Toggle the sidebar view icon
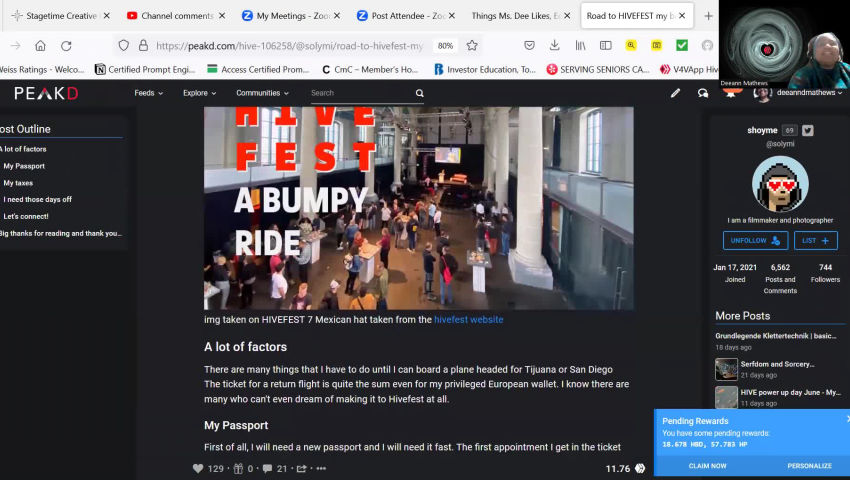This screenshot has height=480, width=850. 606,46
